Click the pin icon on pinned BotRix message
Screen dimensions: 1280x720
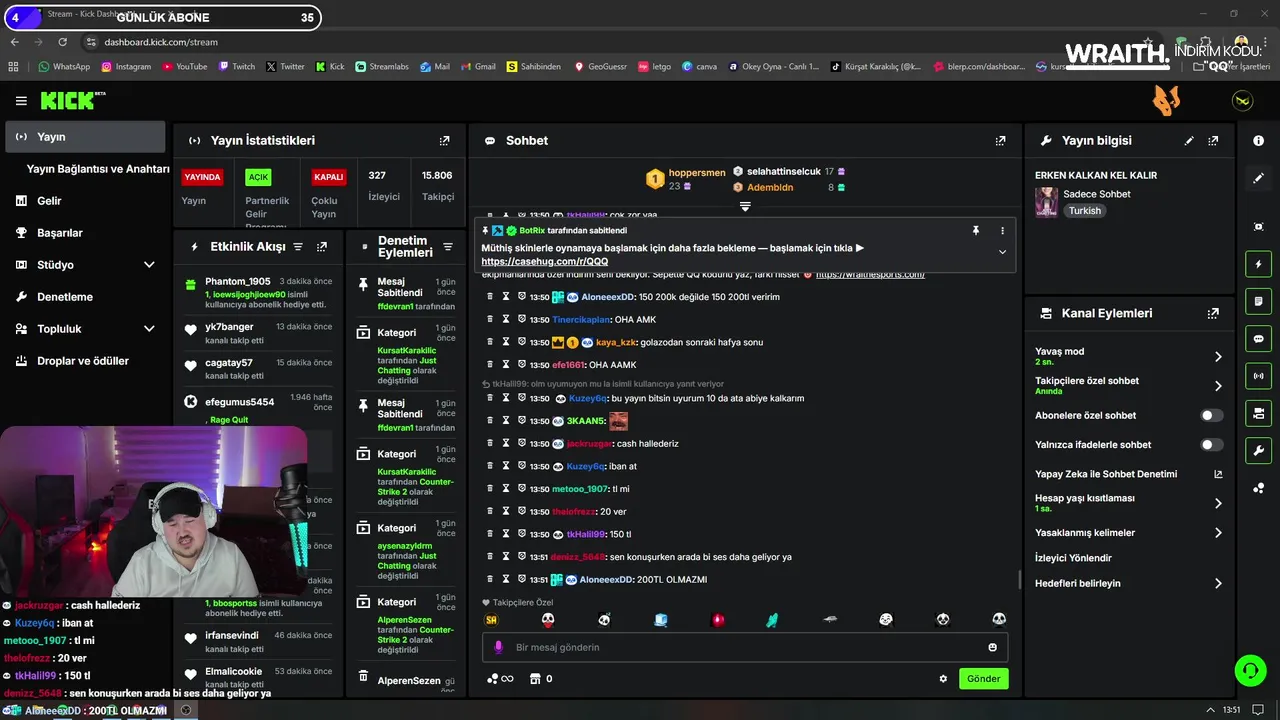pyautogui.click(x=976, y=230)
